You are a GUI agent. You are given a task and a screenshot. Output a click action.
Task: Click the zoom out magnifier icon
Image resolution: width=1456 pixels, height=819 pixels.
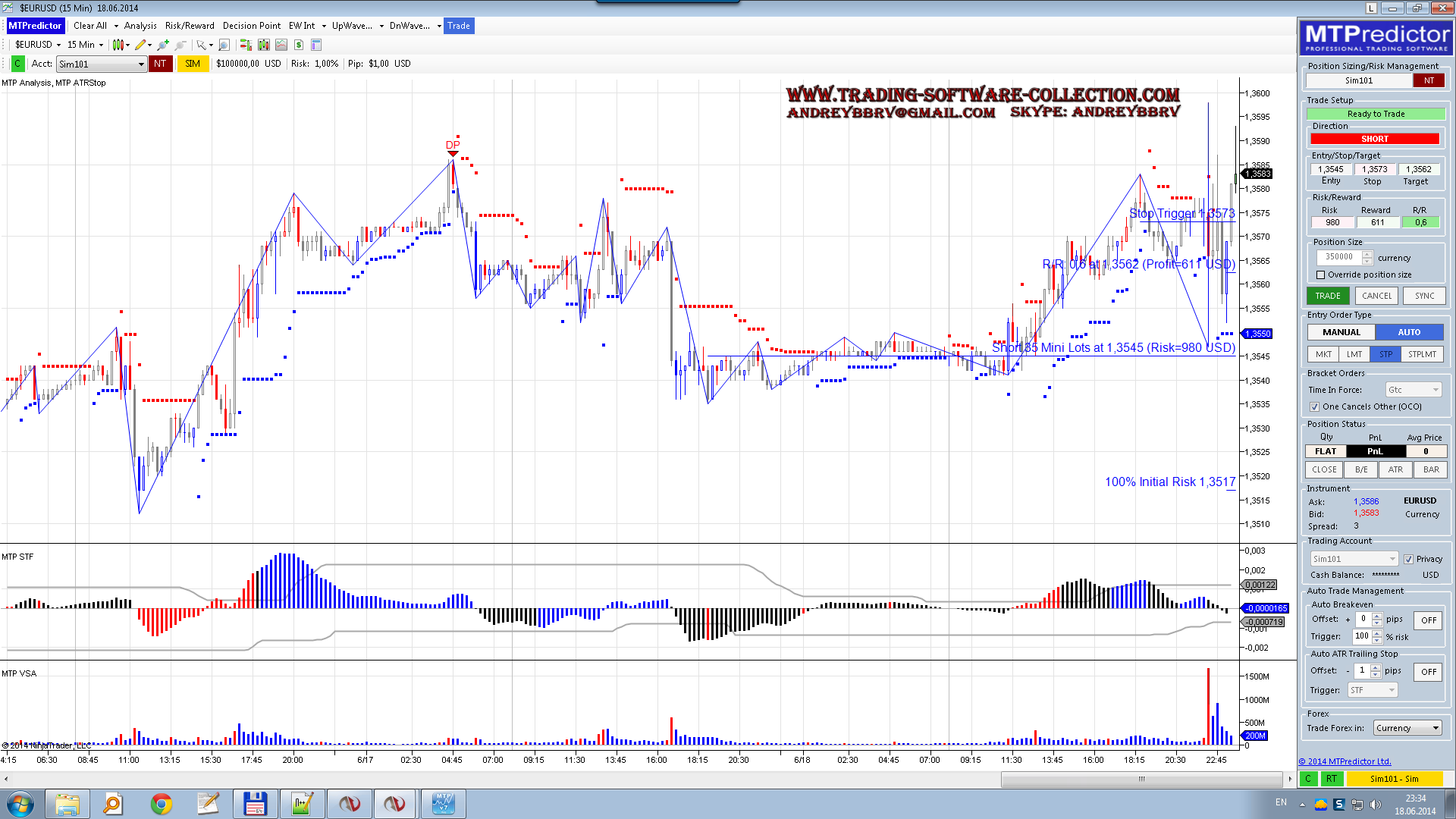coord(180,45)
